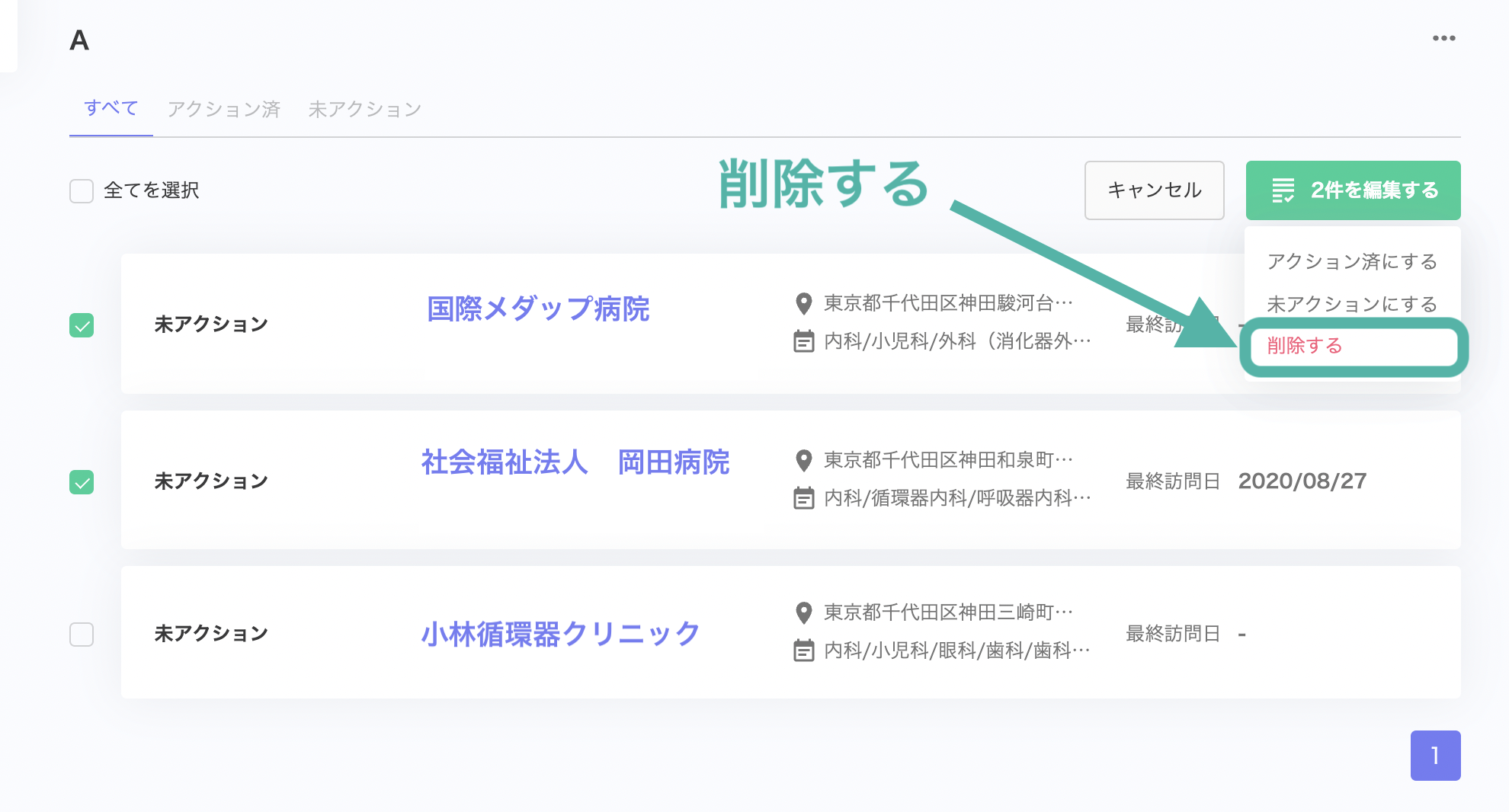This screenshot has height=812, width=1509.
Task: Check the 小林循環器クリニック row checkbox
Action: 82,635
